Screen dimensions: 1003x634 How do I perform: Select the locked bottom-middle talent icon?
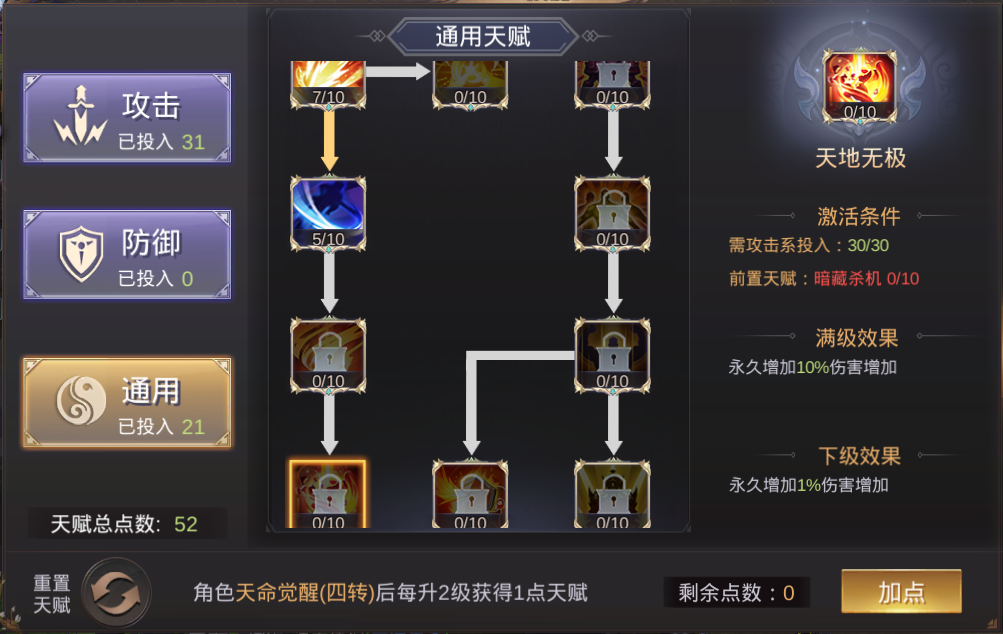(470, 494)
